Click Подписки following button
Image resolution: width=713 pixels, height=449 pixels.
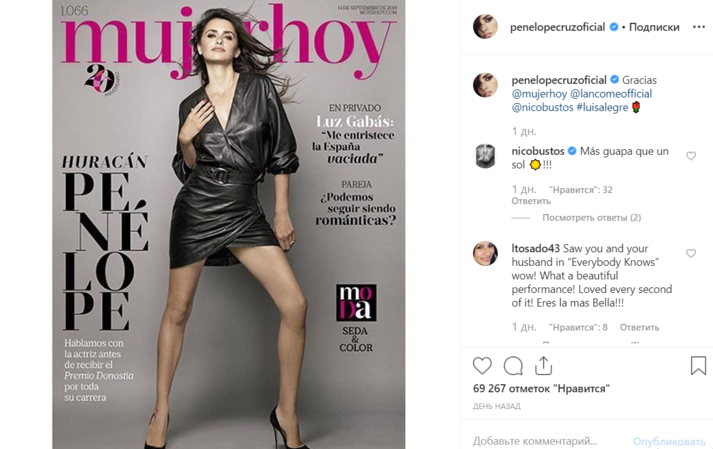coord(654,27)
